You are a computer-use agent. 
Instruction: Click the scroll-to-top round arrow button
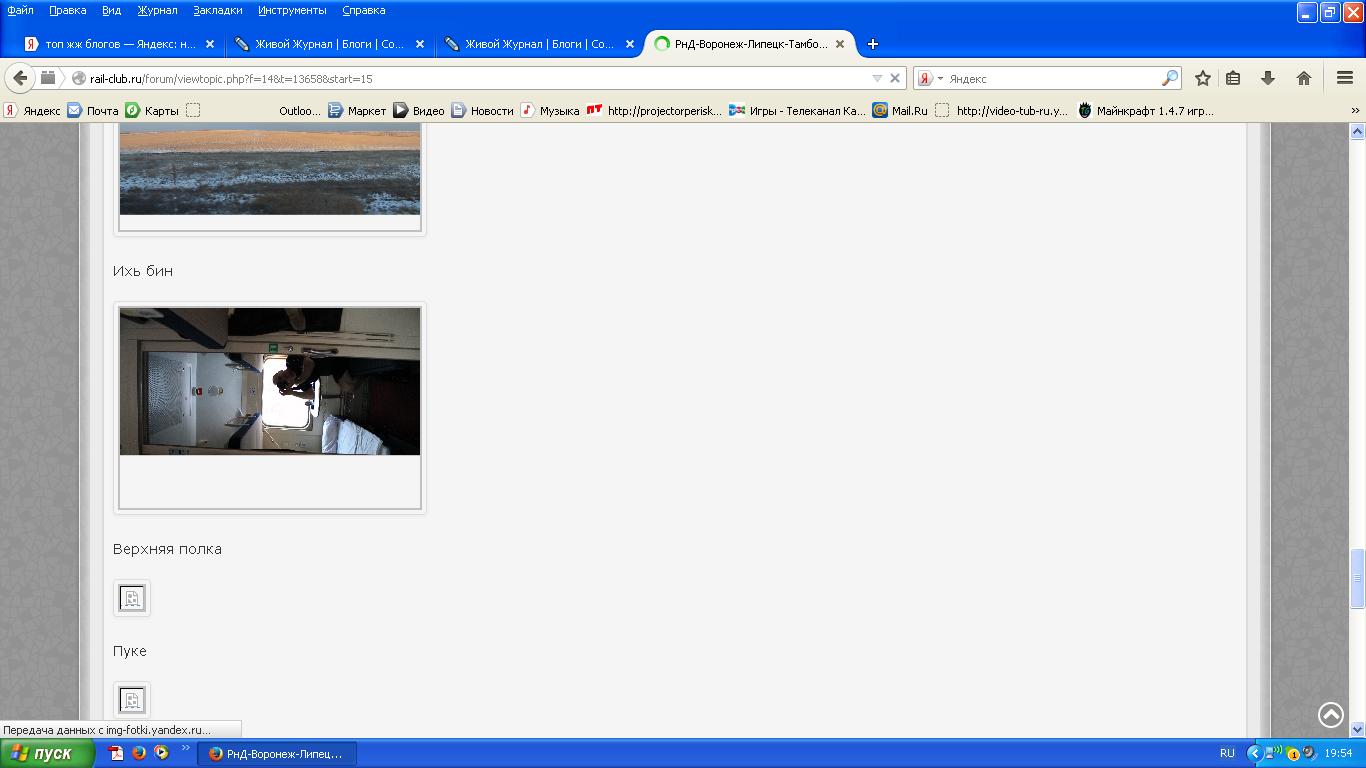coord(1330,714)
